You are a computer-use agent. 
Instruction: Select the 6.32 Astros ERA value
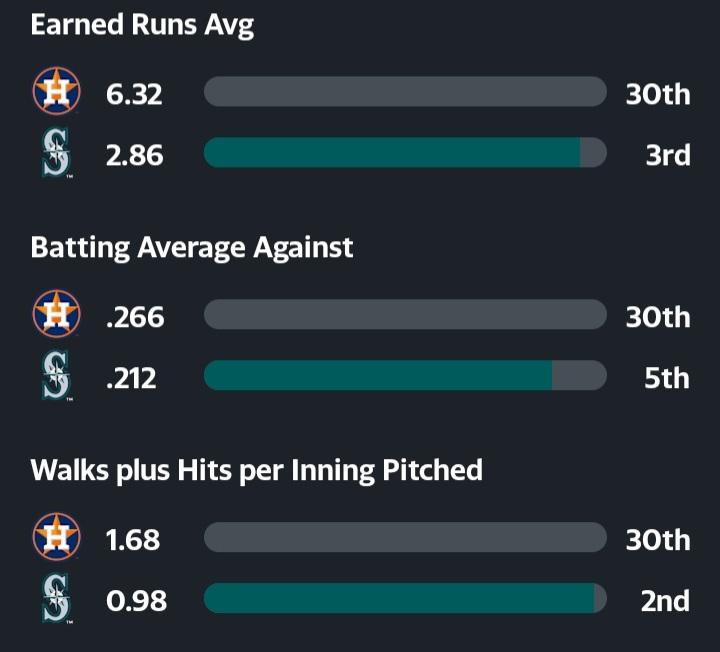click(134, 94)
